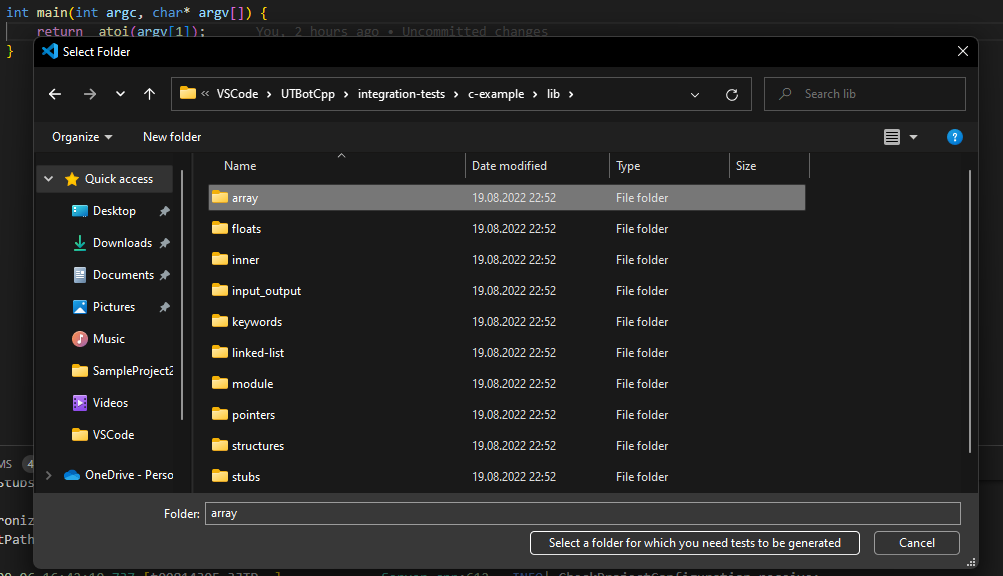The height and width of the screenshot is (576, 1003).
Task: Go back with the left arrow button
Action: 55,94
